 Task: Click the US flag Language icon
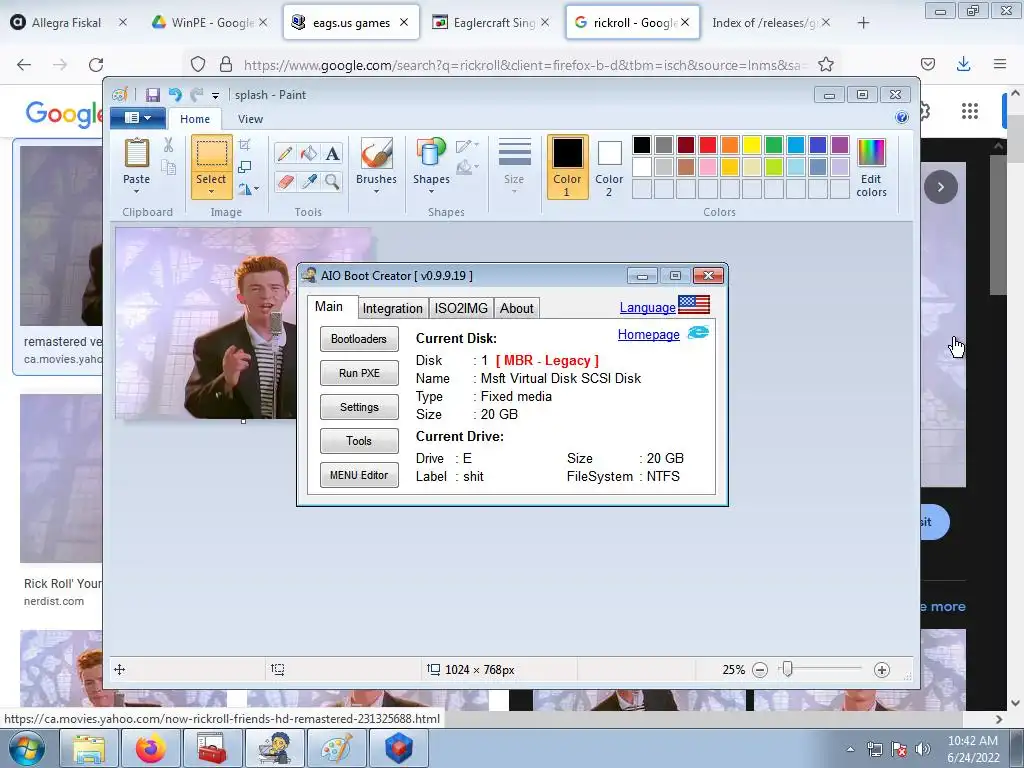pyautogui.click(x=694, y=305)
